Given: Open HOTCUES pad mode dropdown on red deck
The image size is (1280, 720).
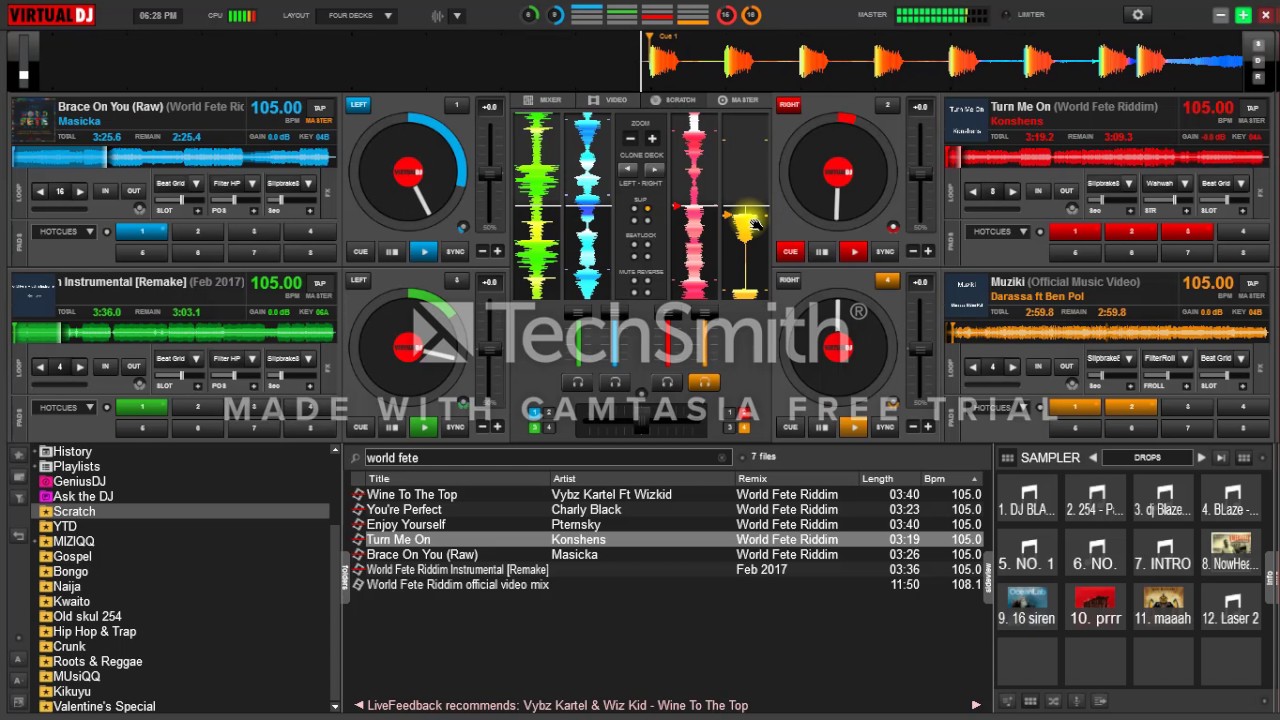Looking at the screenshot, I should click(x=998, y=232).
